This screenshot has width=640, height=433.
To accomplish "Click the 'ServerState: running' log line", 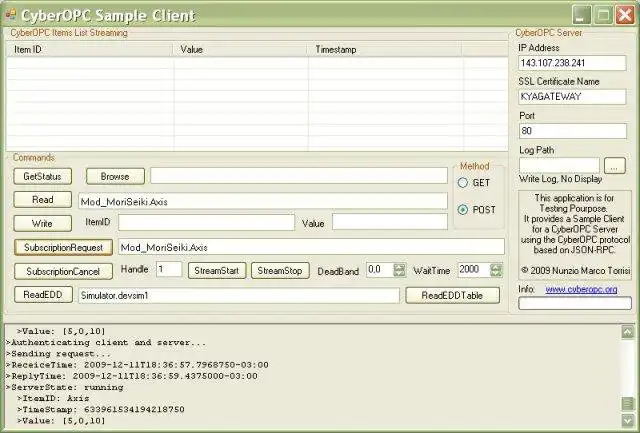I will point(65,387).
